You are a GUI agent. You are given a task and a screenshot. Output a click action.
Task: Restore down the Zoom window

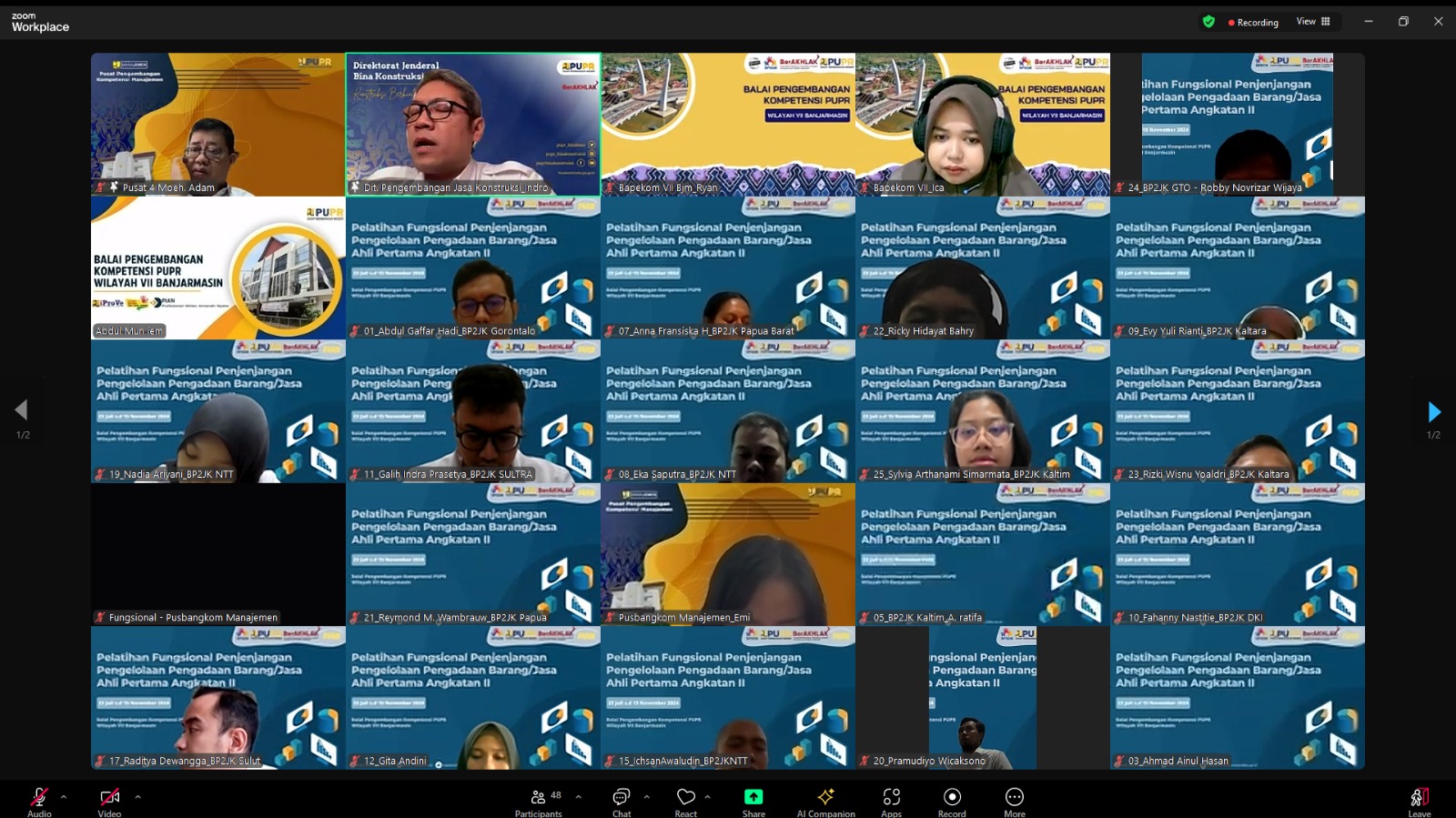[1403, 21]
